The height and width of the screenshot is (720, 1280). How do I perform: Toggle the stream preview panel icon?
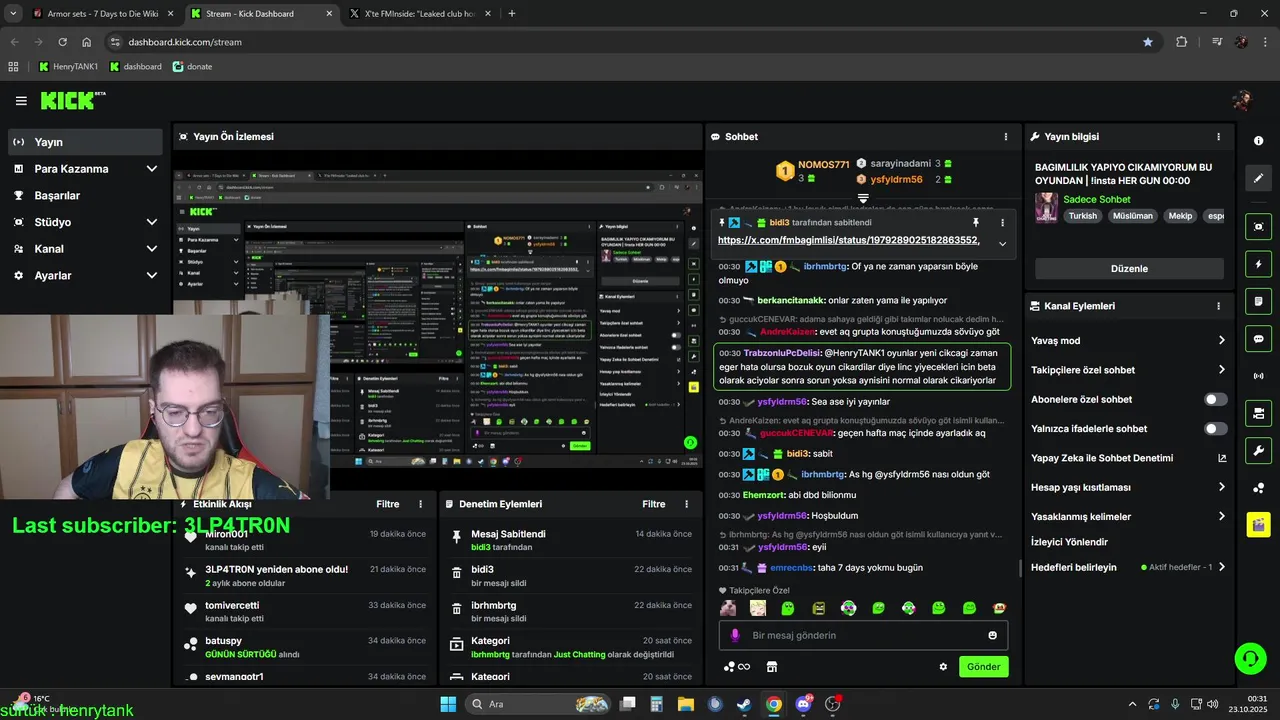click(1259, 227)
